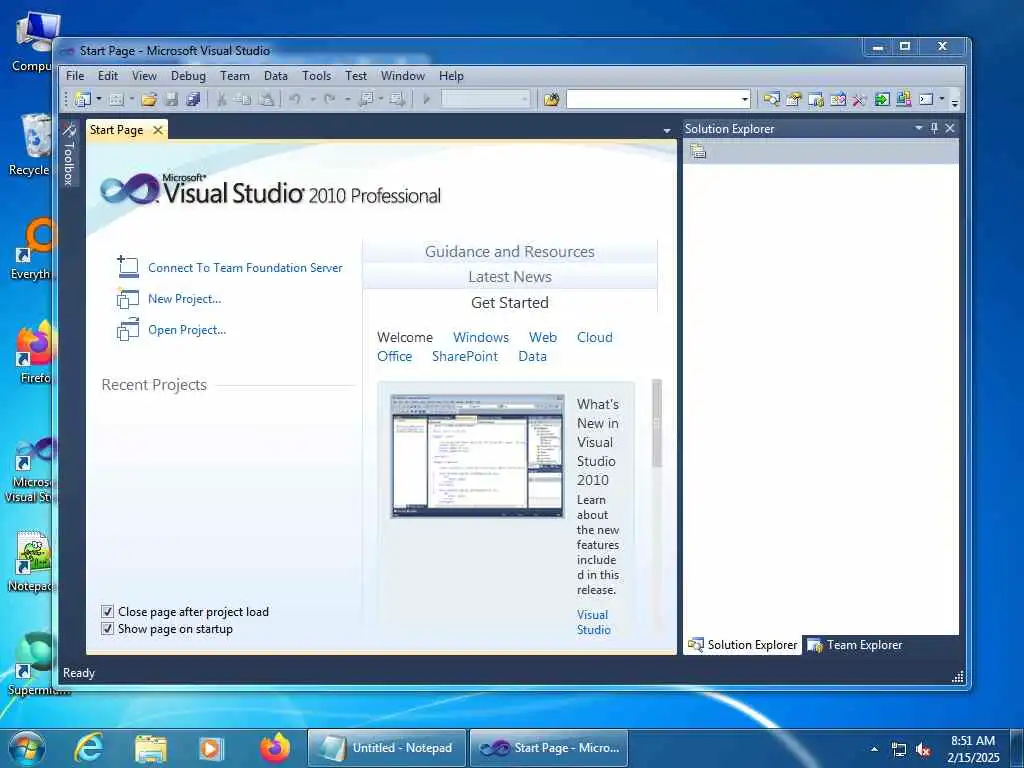Viewport: 1024px width, 768px height.
Task: Open the Tools menu
Action: click(x=316, y=76)
